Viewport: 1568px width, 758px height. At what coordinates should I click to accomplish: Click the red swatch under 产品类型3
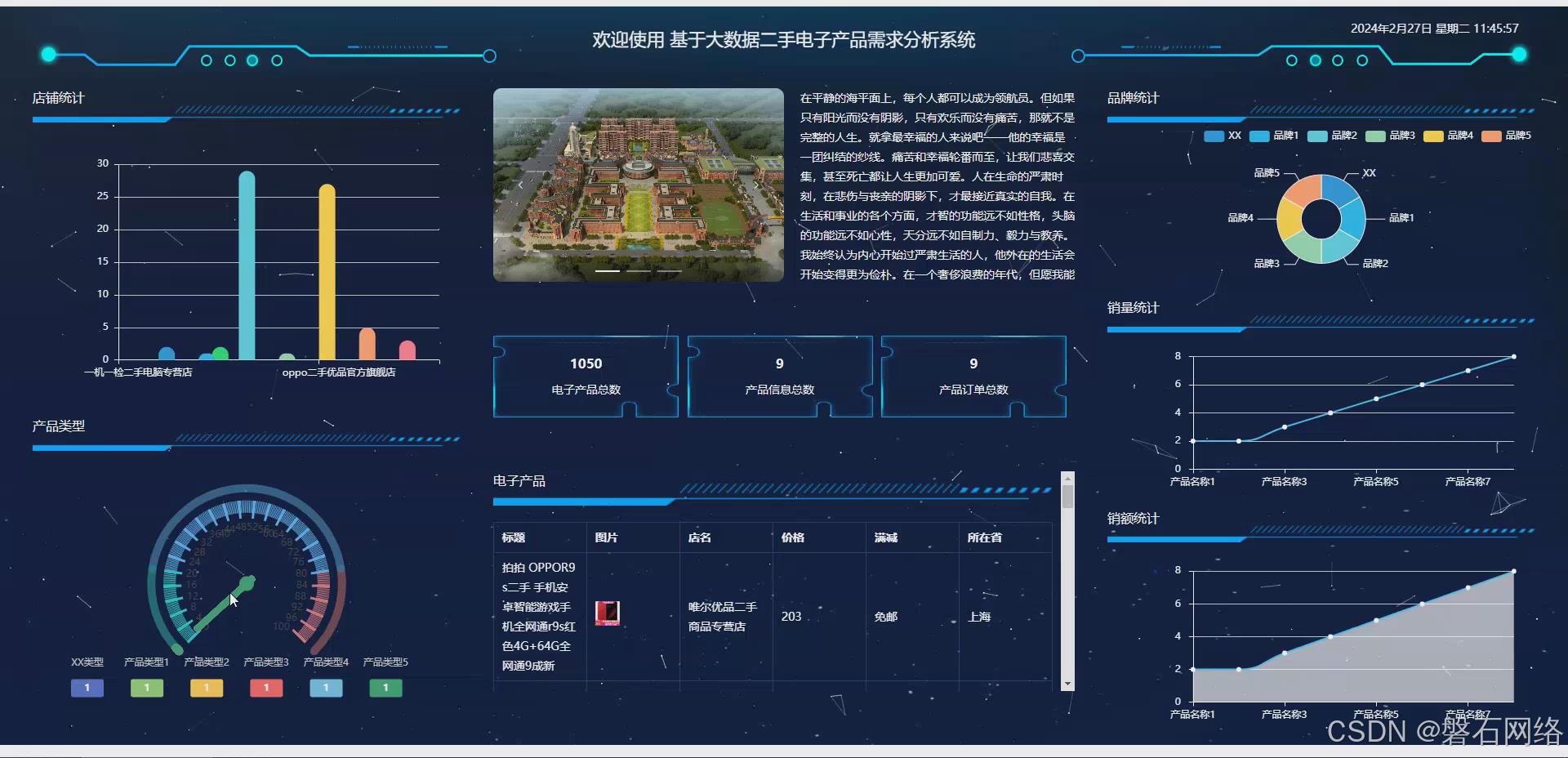pyautogui.click(x=265, y=688)
